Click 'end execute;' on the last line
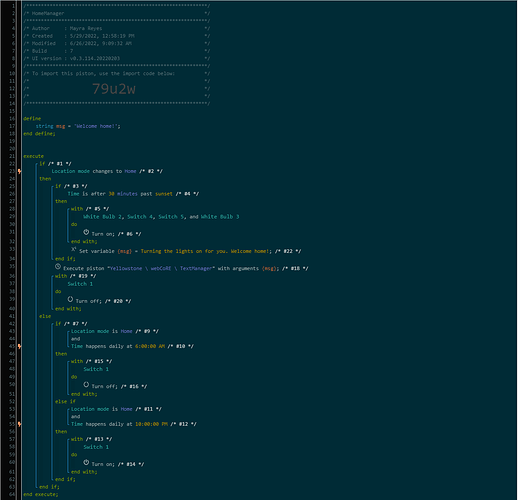 41,495
